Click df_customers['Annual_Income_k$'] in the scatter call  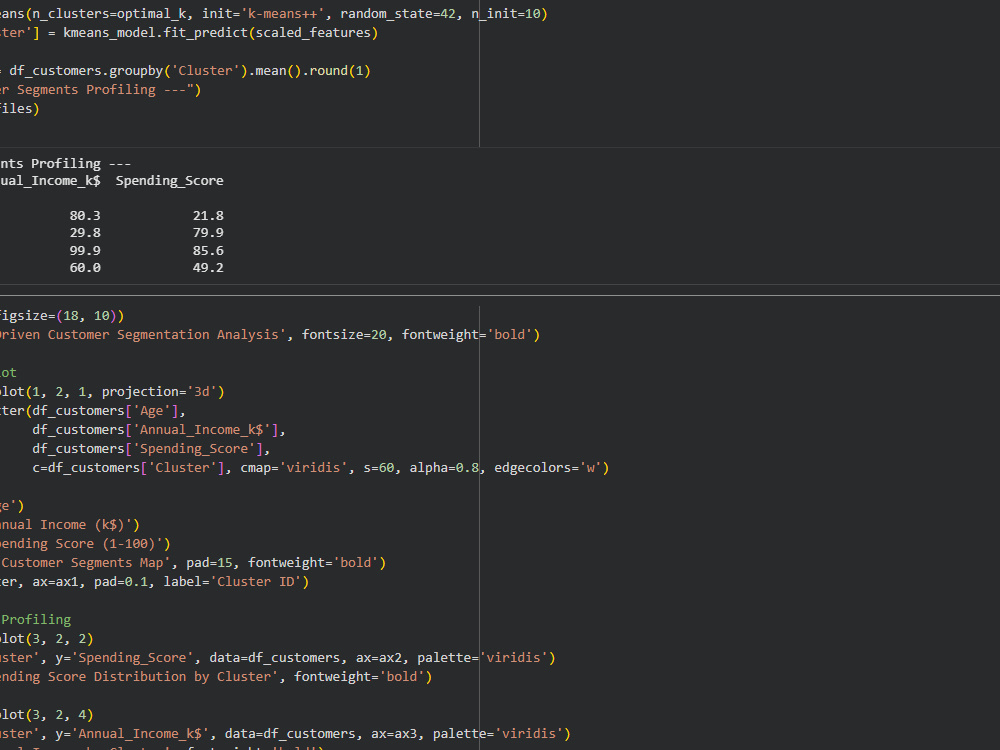pos(156,430)
